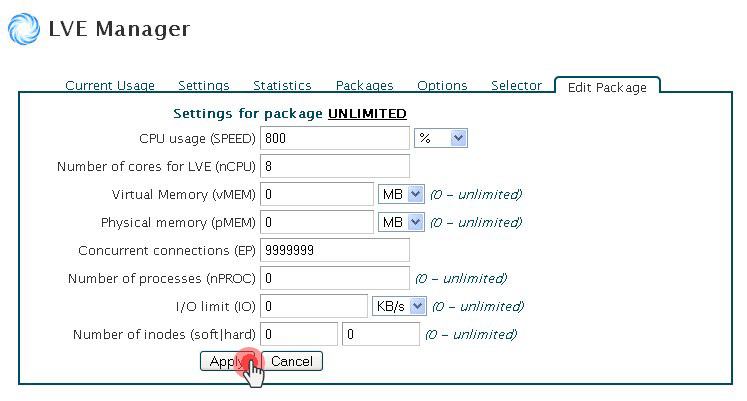Open the I/O limit KB/s unit dropdown
747x401 pixels.
tap(399, 306)
